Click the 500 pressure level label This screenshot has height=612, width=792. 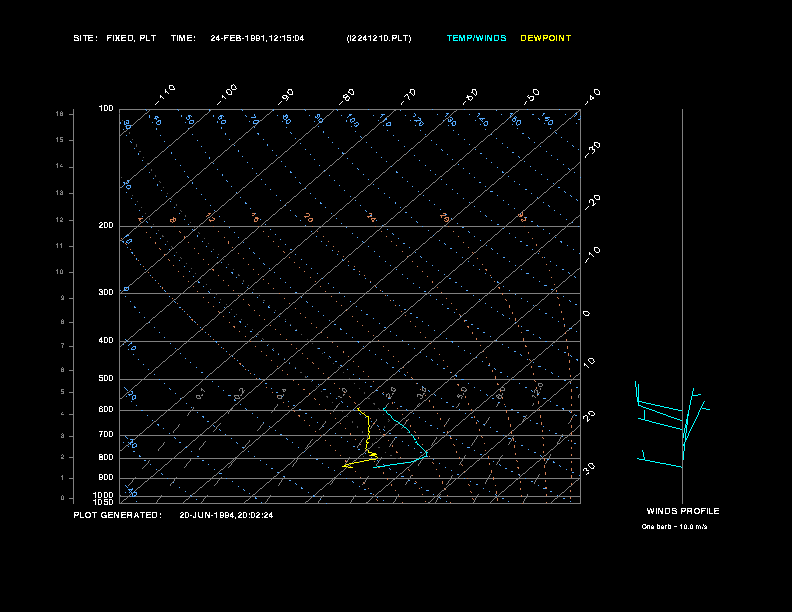[106, 379]
